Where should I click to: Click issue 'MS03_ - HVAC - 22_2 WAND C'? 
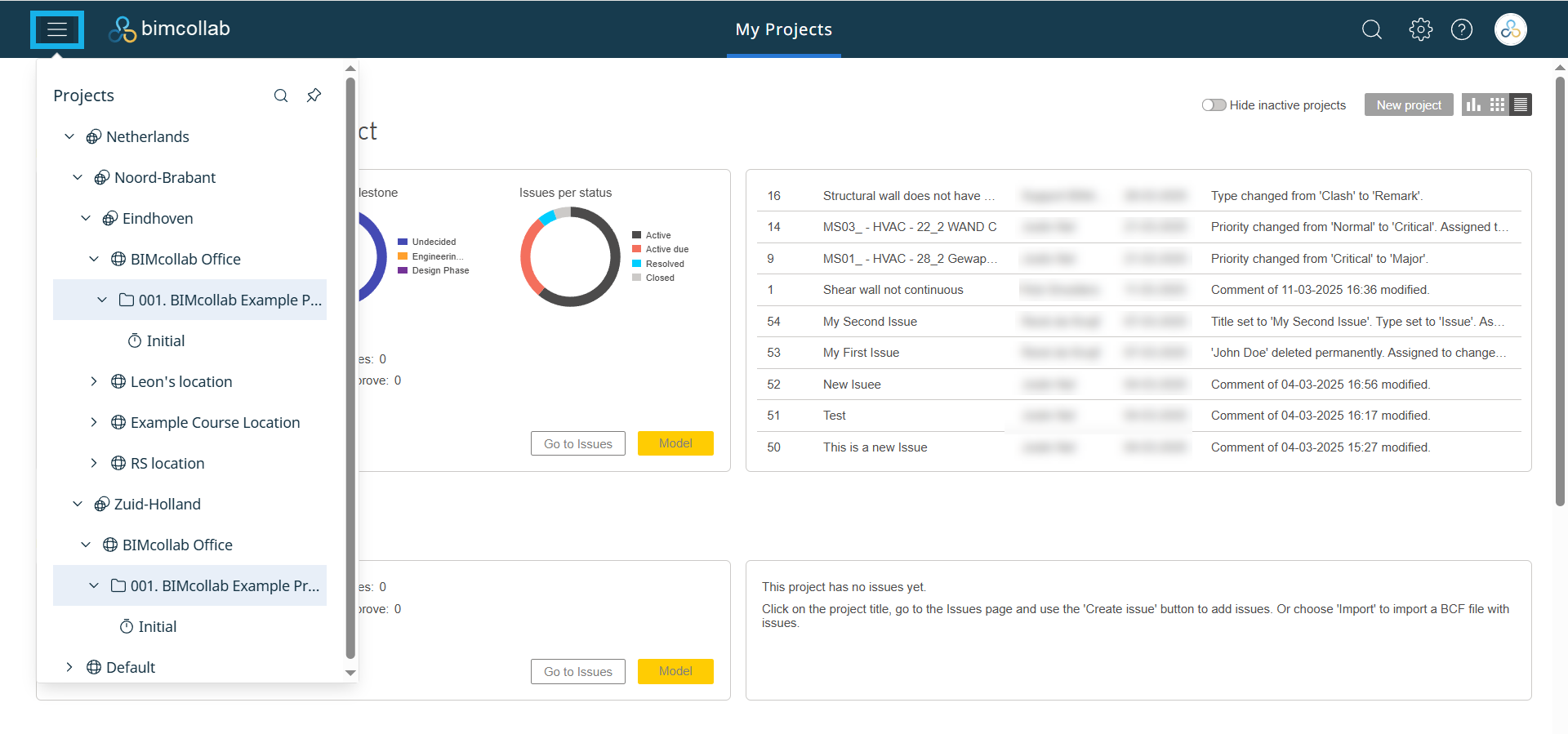[x=910, y=227]
